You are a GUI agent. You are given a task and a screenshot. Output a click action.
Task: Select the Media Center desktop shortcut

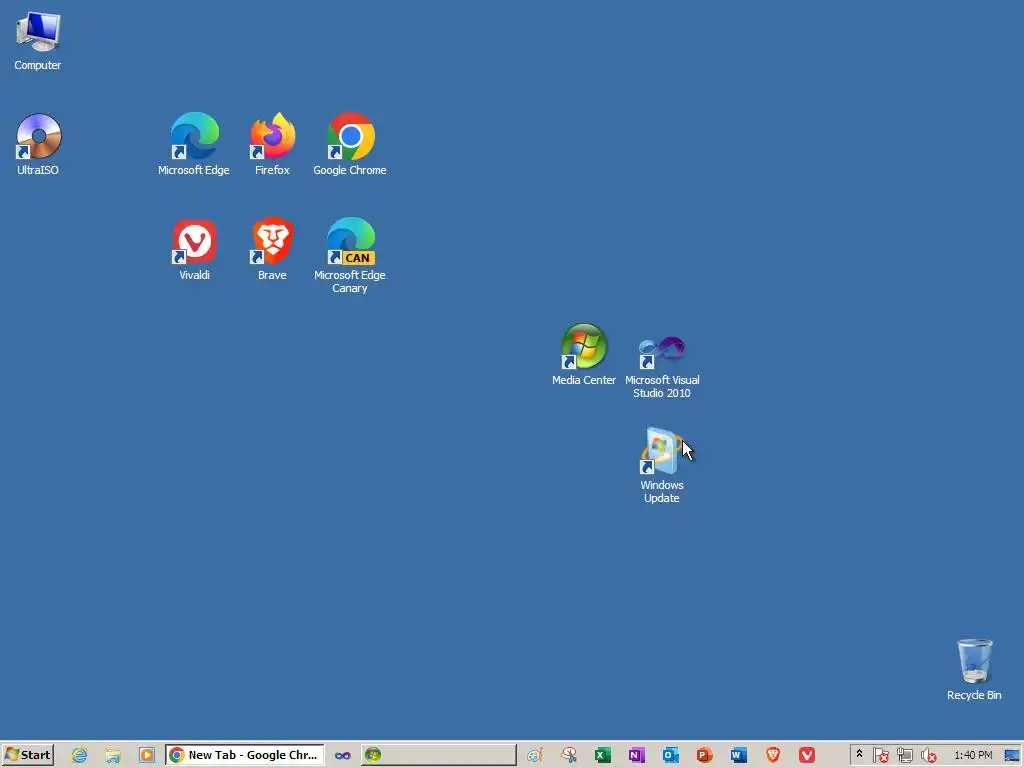[x=584, y=355]
